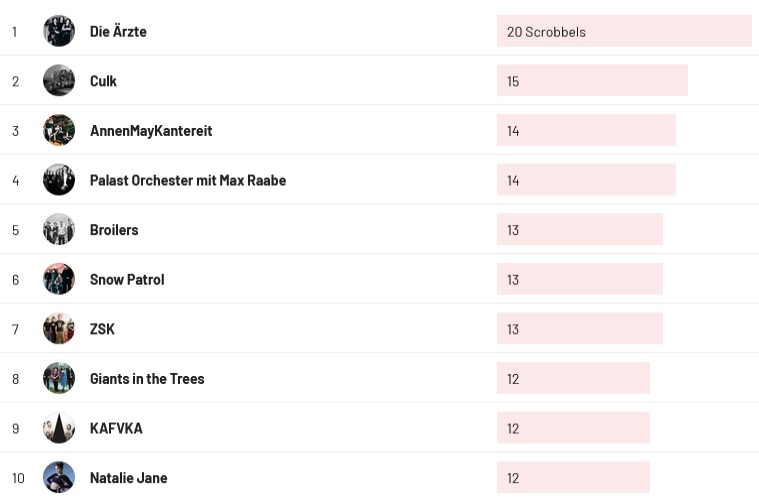The image size is (759, 499).
Task: Click the 20 Scrobbels count bar
Action: tap(623, 31)
